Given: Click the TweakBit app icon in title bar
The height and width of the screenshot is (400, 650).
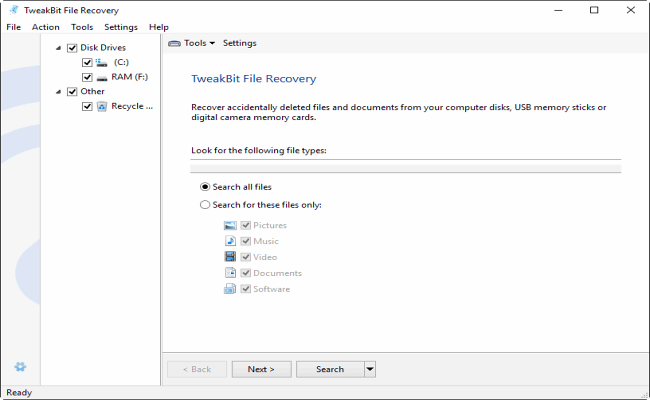Looking at the screenshot, I should coord(13,10).
